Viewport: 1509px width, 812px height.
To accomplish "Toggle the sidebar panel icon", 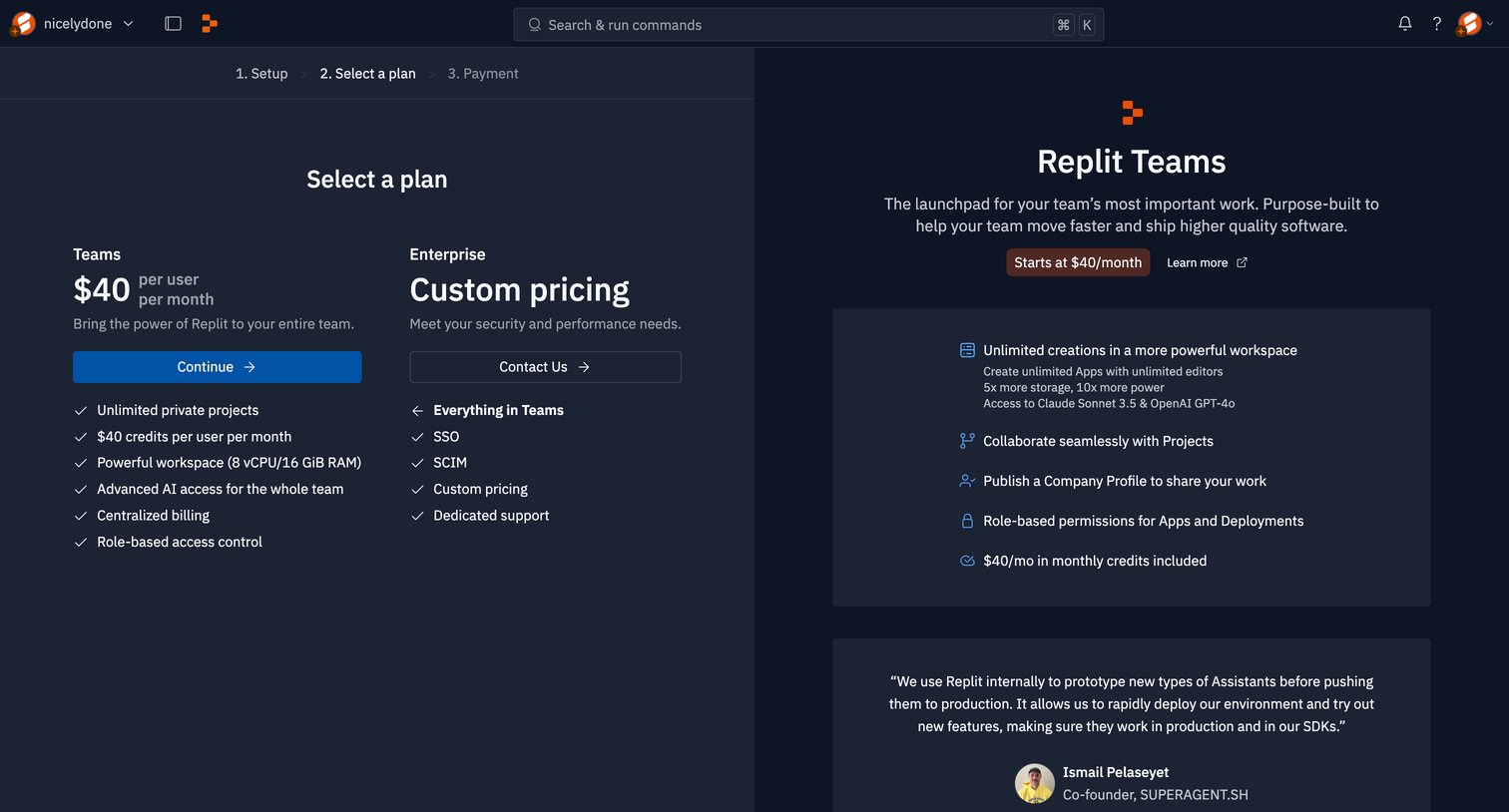I will pos(173,24).
